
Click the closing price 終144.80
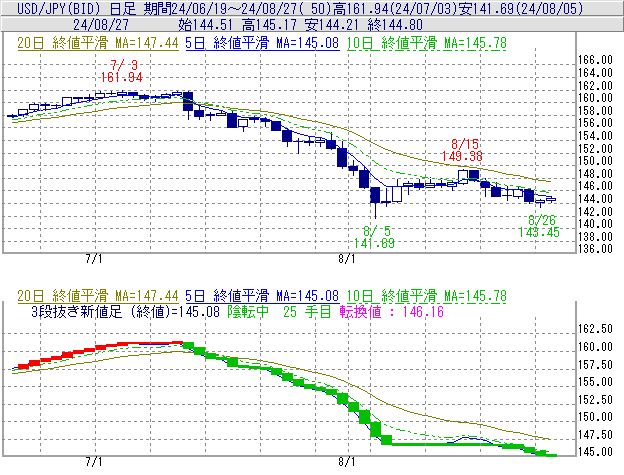395,25
